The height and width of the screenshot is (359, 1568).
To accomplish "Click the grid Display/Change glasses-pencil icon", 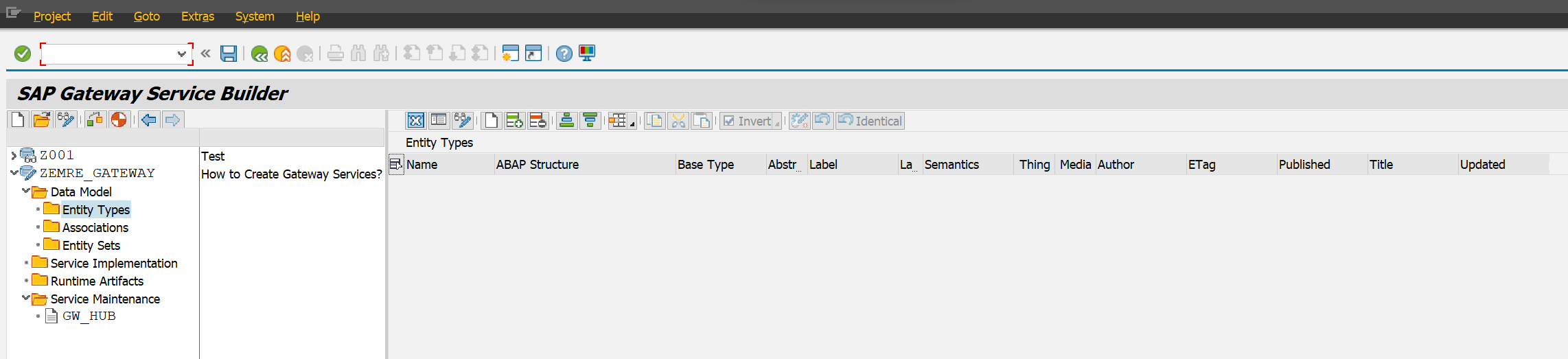I will pyautogui.click(x=463, y=121).
